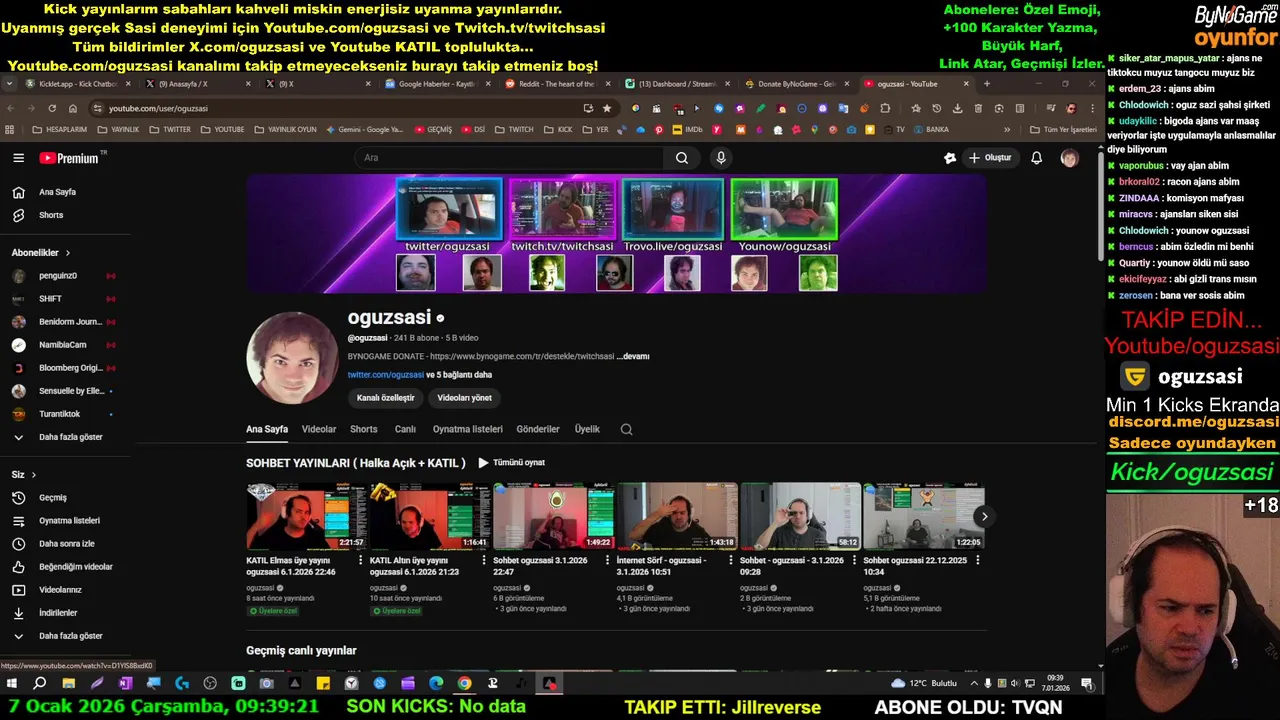Open Windows taskbar search
The height and width of the screenshot is (720, 1280).
(x=40, y=684)
